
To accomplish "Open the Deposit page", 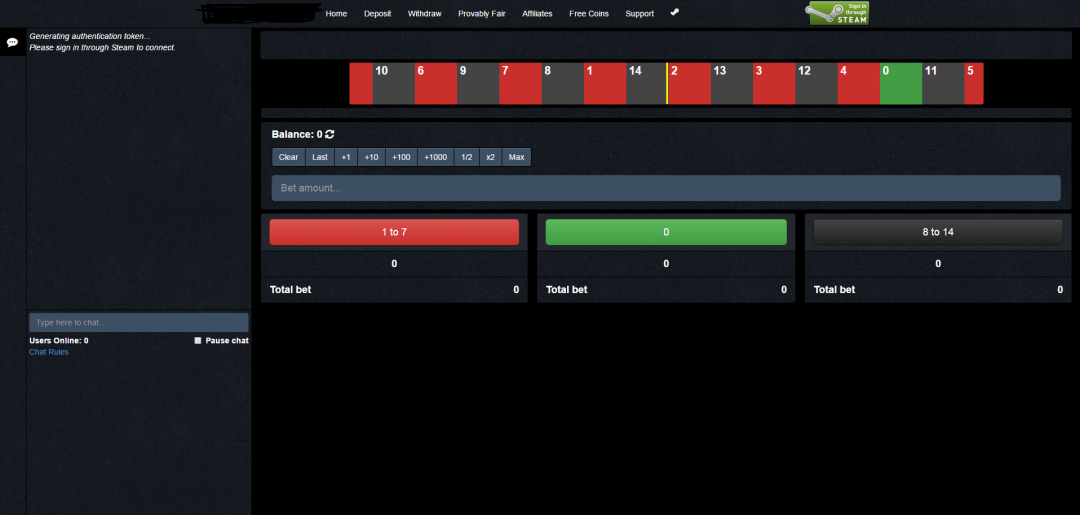I will click(x=377, y=14).
